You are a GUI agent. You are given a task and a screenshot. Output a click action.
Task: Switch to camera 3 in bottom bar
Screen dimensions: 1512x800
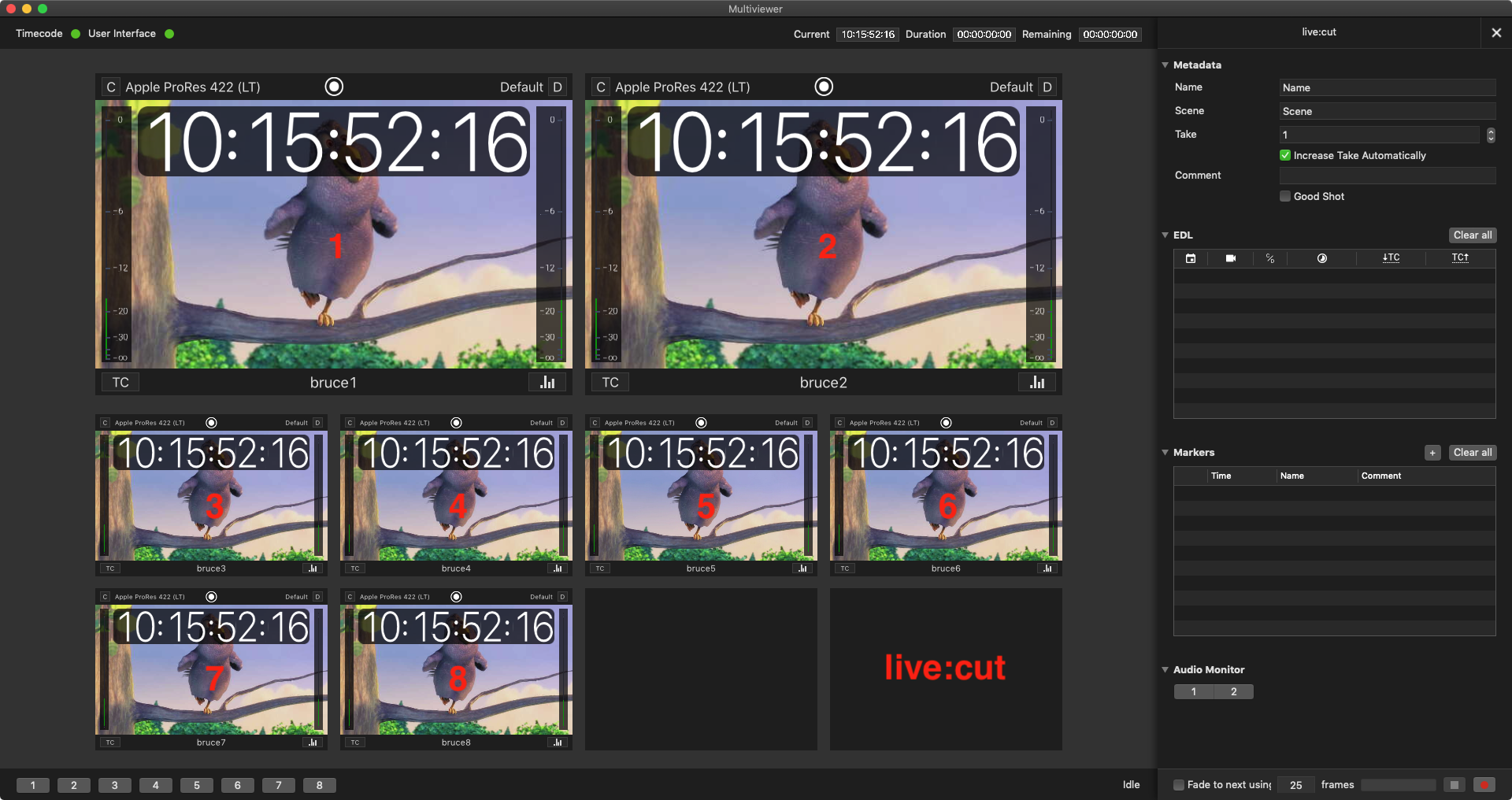pyautogui.click(x=115, y=785)
